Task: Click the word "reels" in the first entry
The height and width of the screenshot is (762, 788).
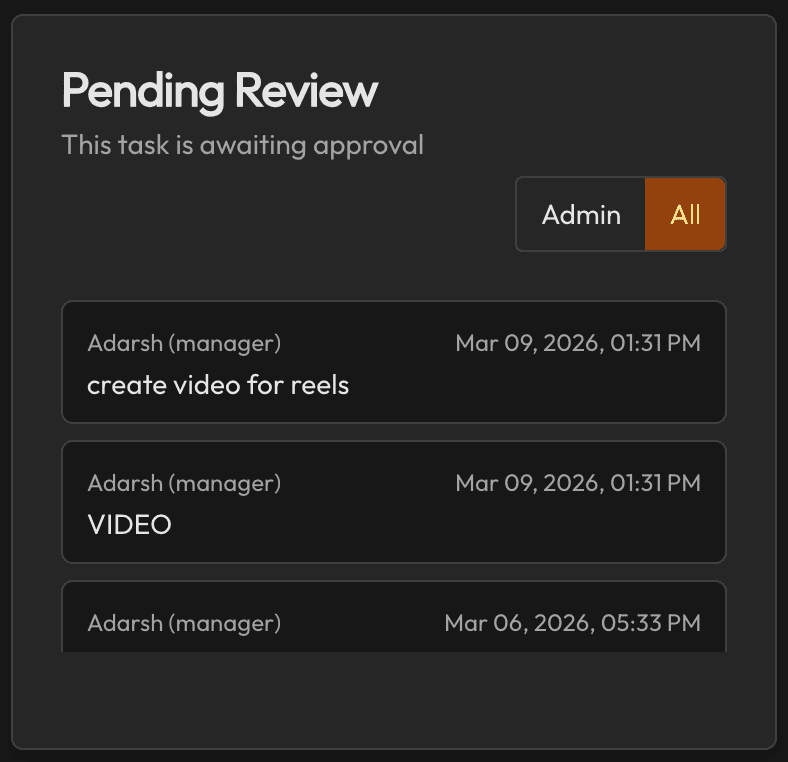Action: (x=320, y=386)
